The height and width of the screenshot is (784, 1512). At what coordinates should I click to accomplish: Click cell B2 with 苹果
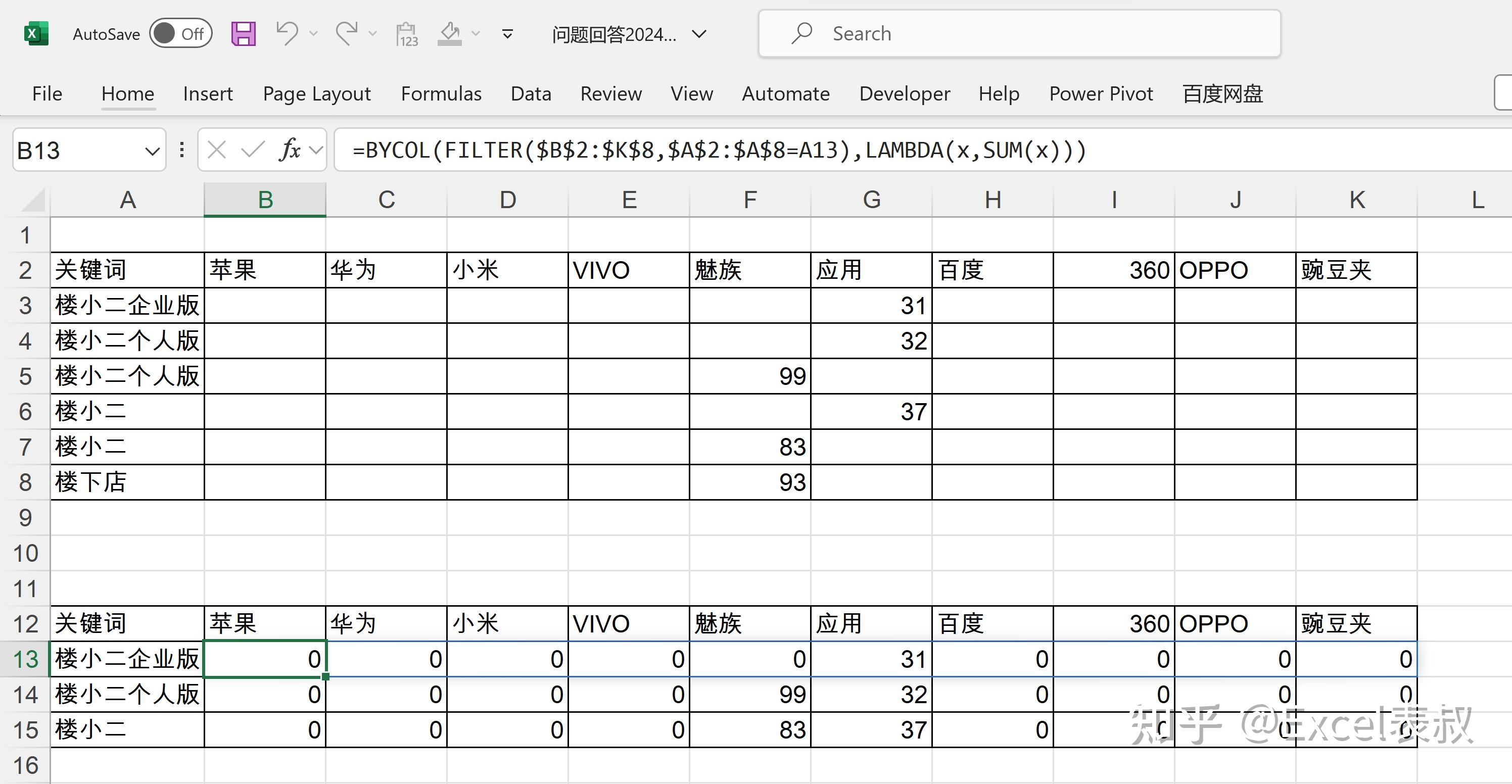coord(265,271)
